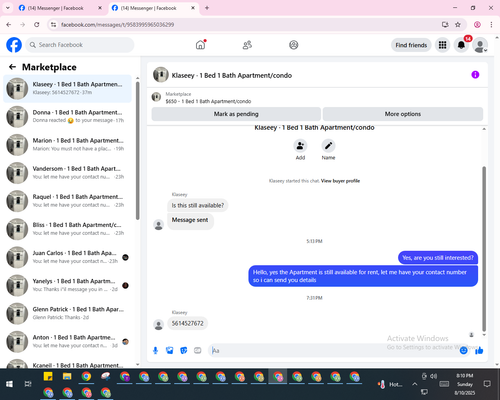
Task: Open More options for listing
Action: pyautogui.click(x=403, y=114)
